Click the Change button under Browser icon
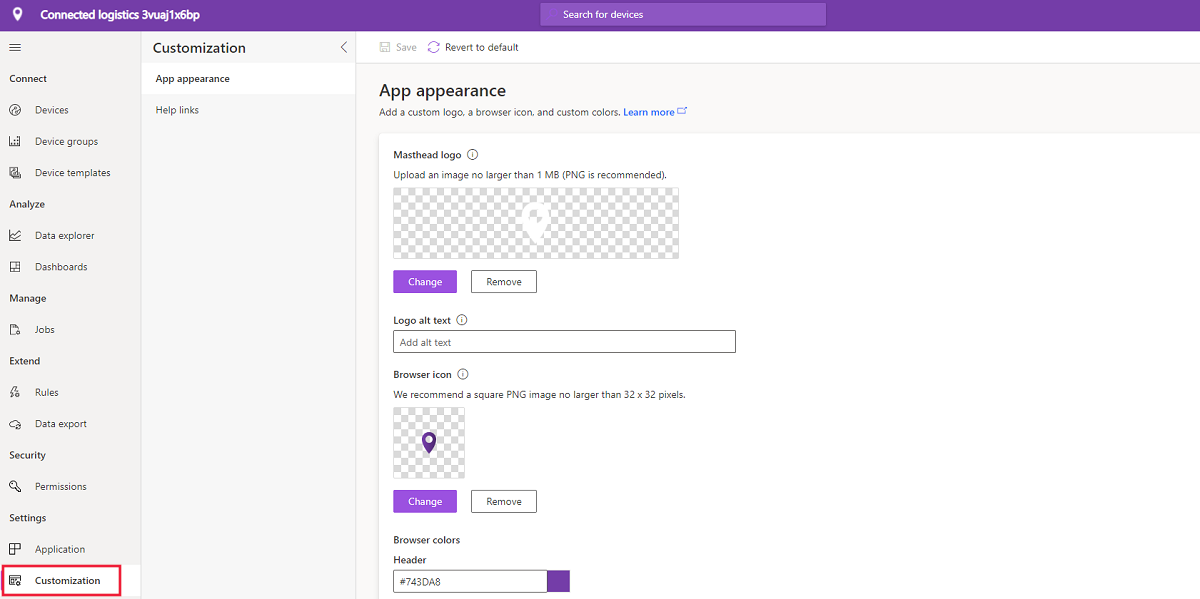 [x=425, y=501]
